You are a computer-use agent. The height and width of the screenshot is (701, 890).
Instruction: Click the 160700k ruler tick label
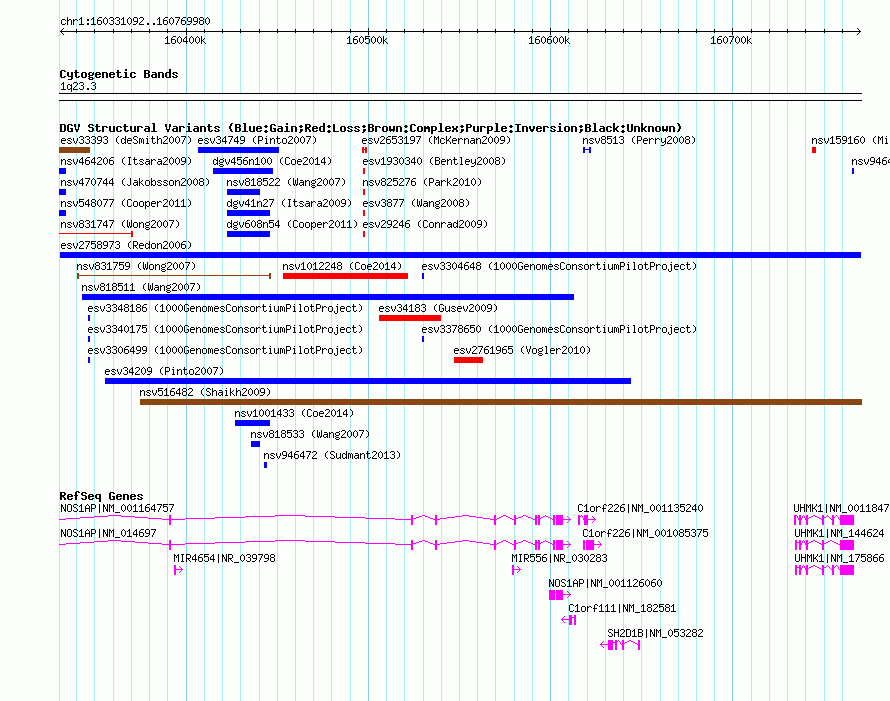pyautogui.click(x=731, y=40)
